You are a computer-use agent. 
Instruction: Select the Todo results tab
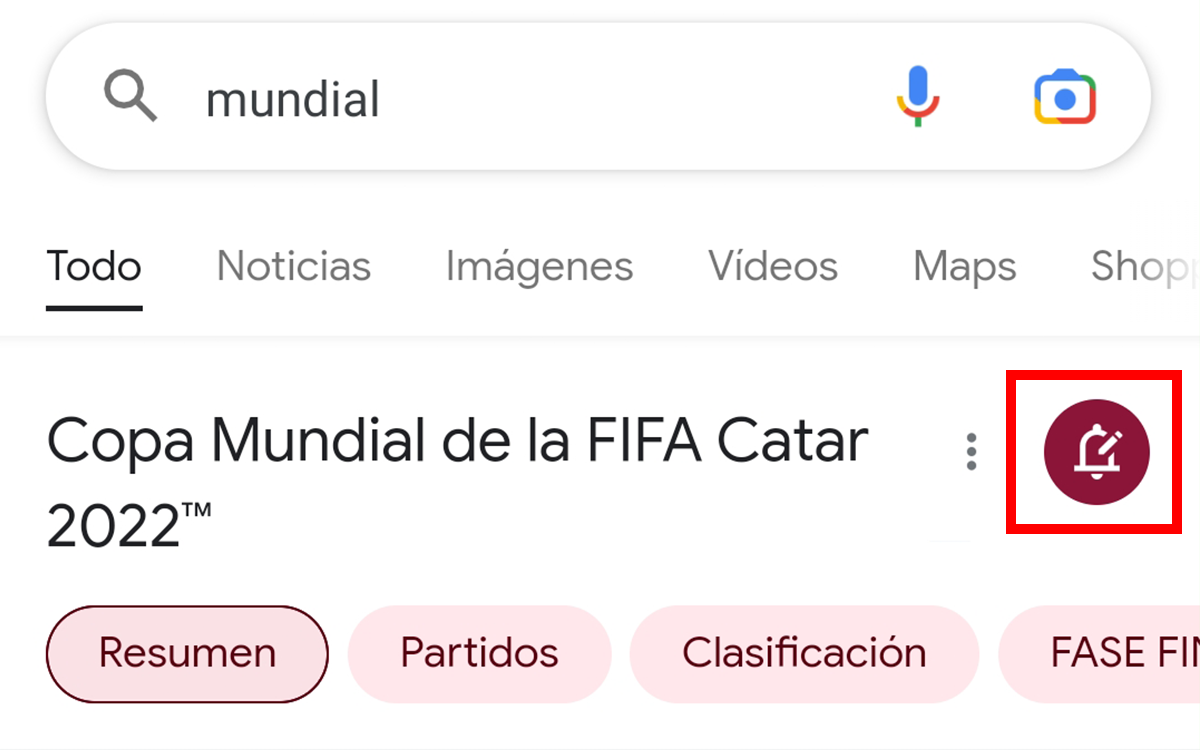coord(94,266)
